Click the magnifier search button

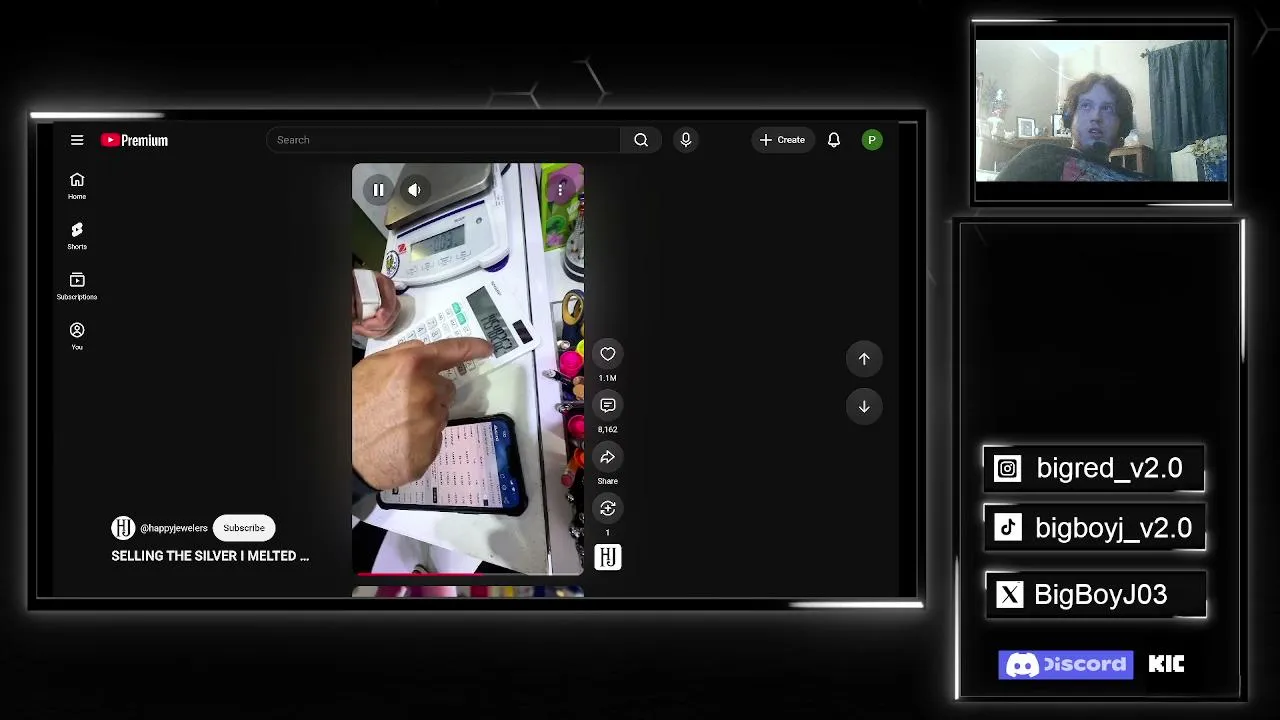641,140
